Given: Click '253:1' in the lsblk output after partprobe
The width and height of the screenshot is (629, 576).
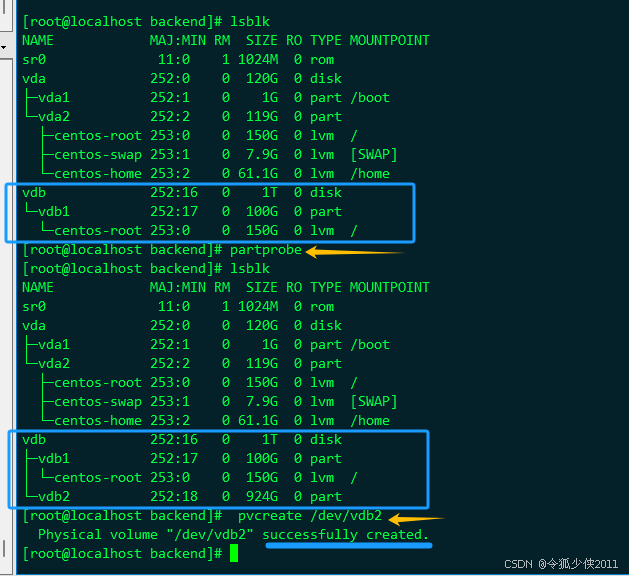Looking at the screenshot, I should point(170,402).
